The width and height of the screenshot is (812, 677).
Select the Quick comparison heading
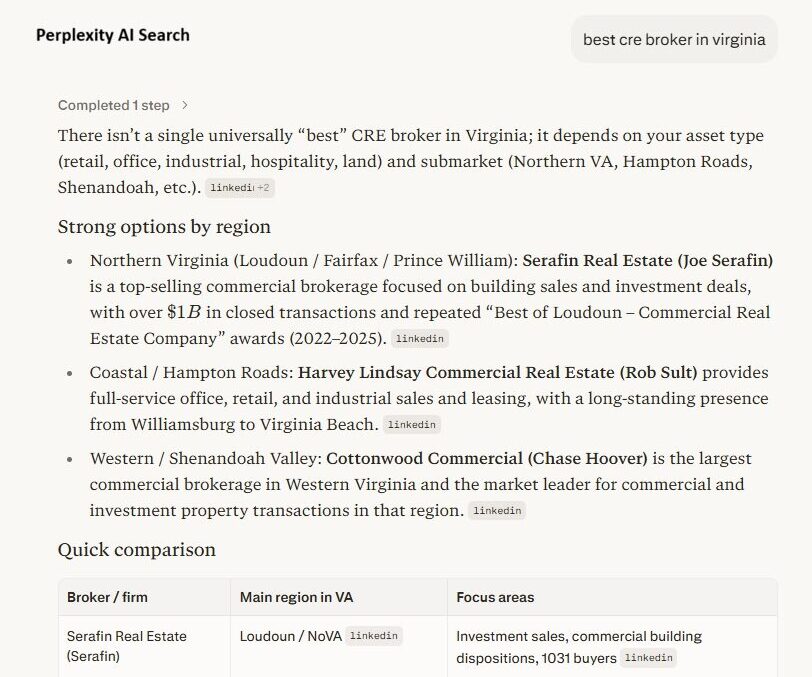[136, 550]
